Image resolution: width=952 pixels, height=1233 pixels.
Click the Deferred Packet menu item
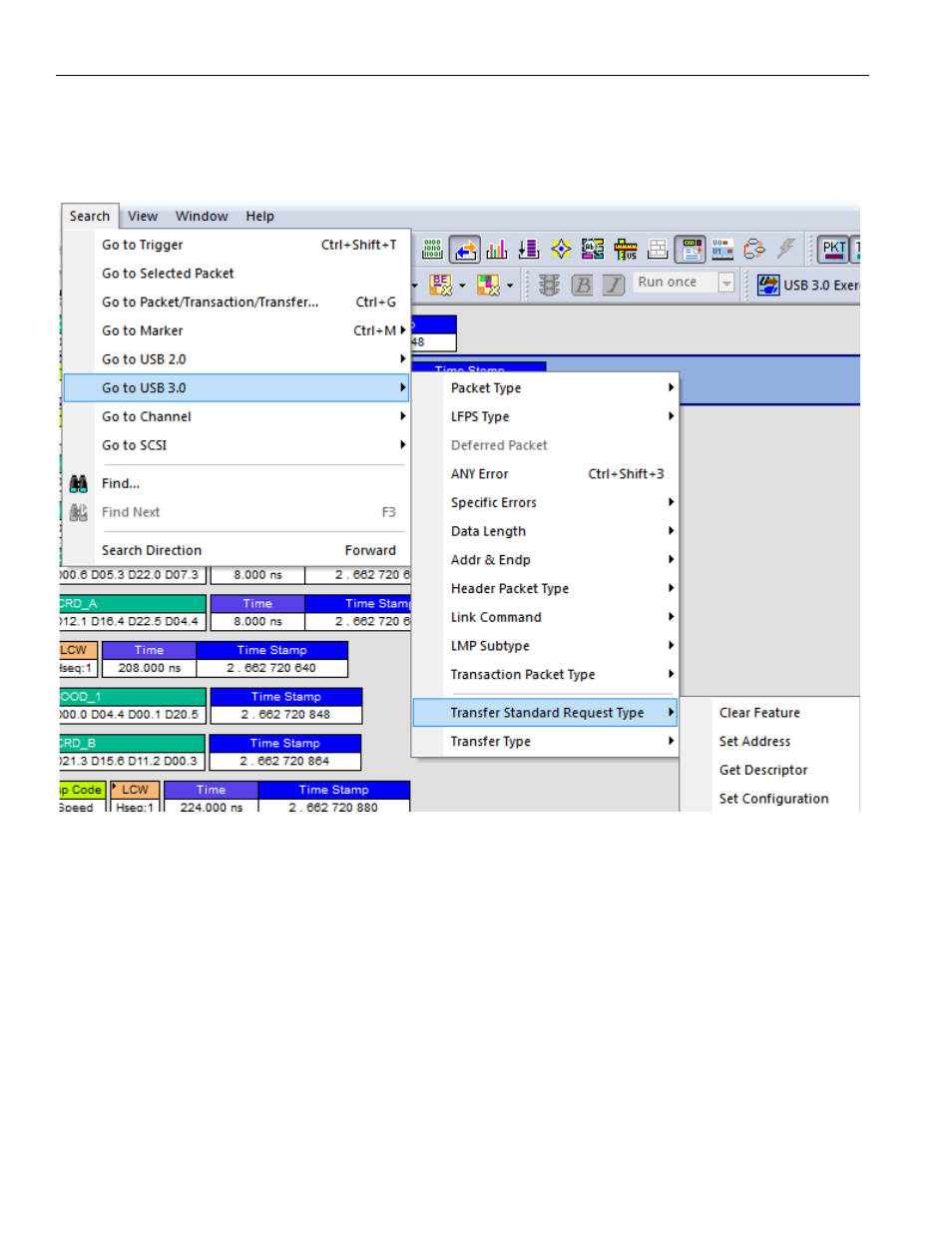click(x=545, y=445)
